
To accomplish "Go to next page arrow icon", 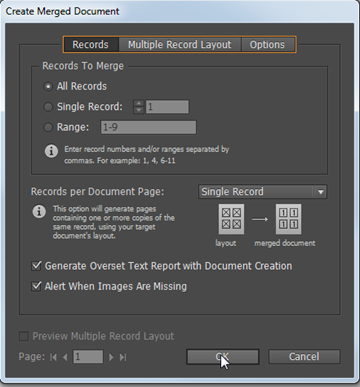I will (111, 357).
